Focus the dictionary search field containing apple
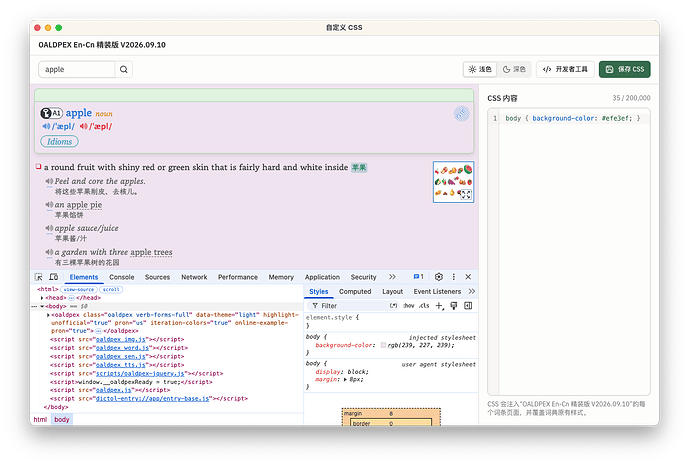Viewport: 689px width, 465px height. [77, 69]
